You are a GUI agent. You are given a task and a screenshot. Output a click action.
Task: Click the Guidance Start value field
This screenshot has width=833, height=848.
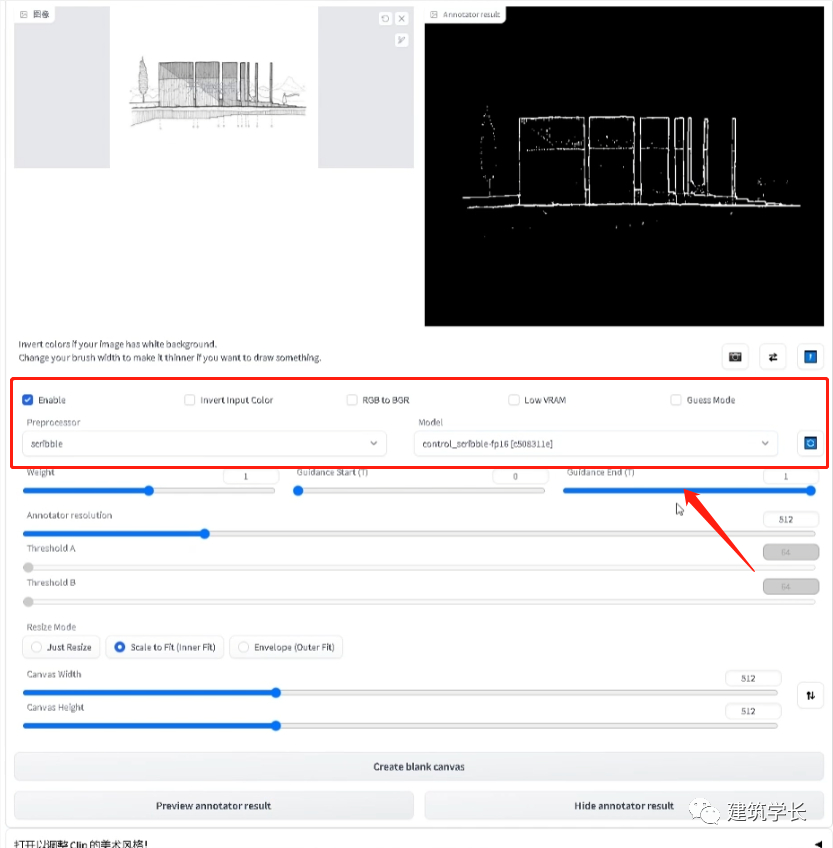point(519,476)
